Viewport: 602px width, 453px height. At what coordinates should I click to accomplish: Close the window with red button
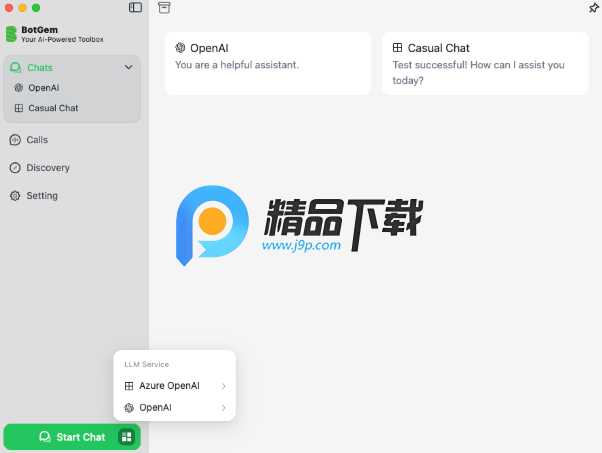click(9, 8)
